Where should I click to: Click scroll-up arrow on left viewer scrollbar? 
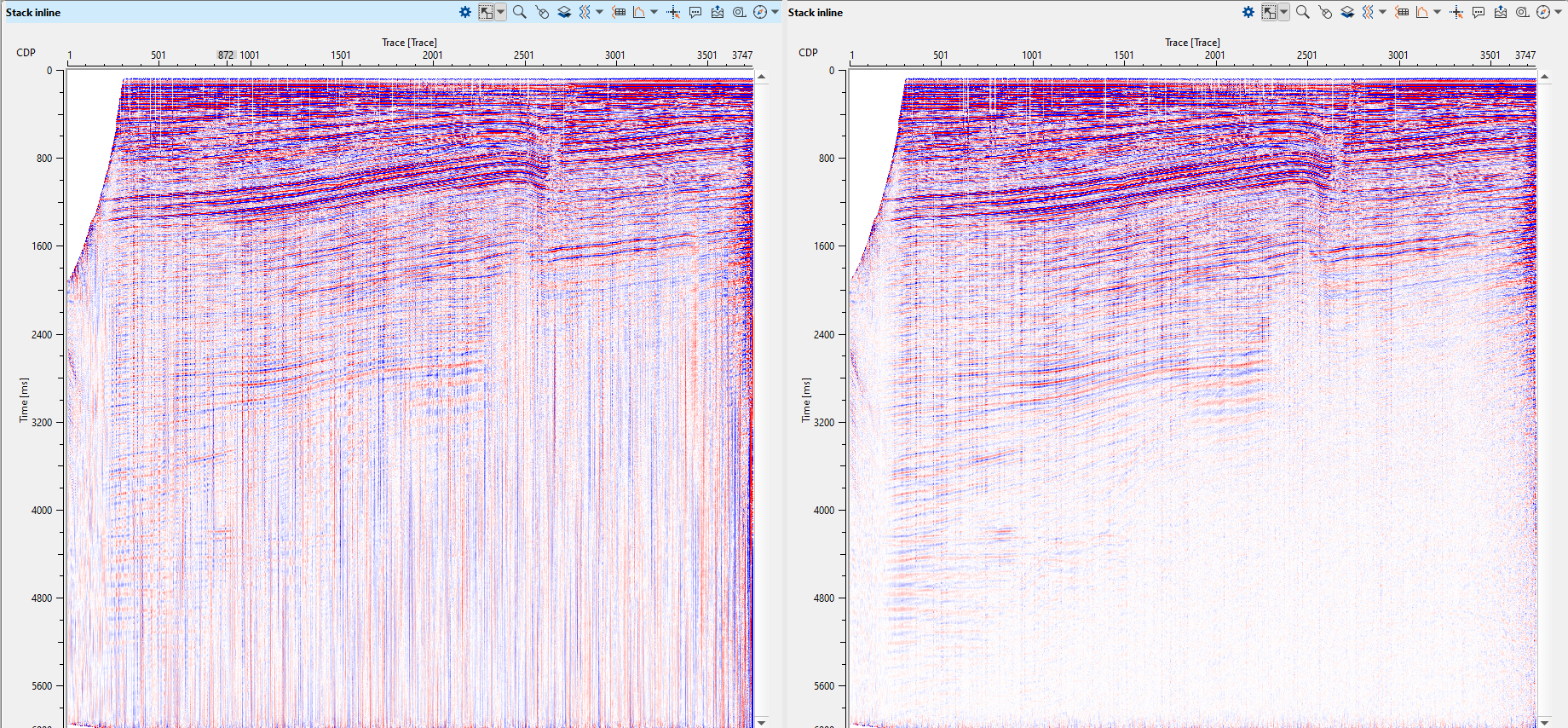click(x=762, y=77)
